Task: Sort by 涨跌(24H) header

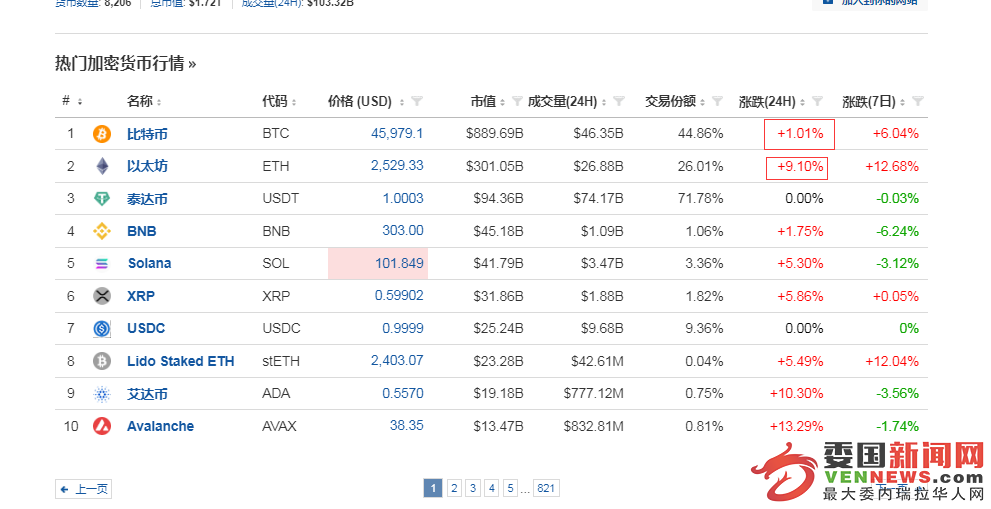Action: 802,102
